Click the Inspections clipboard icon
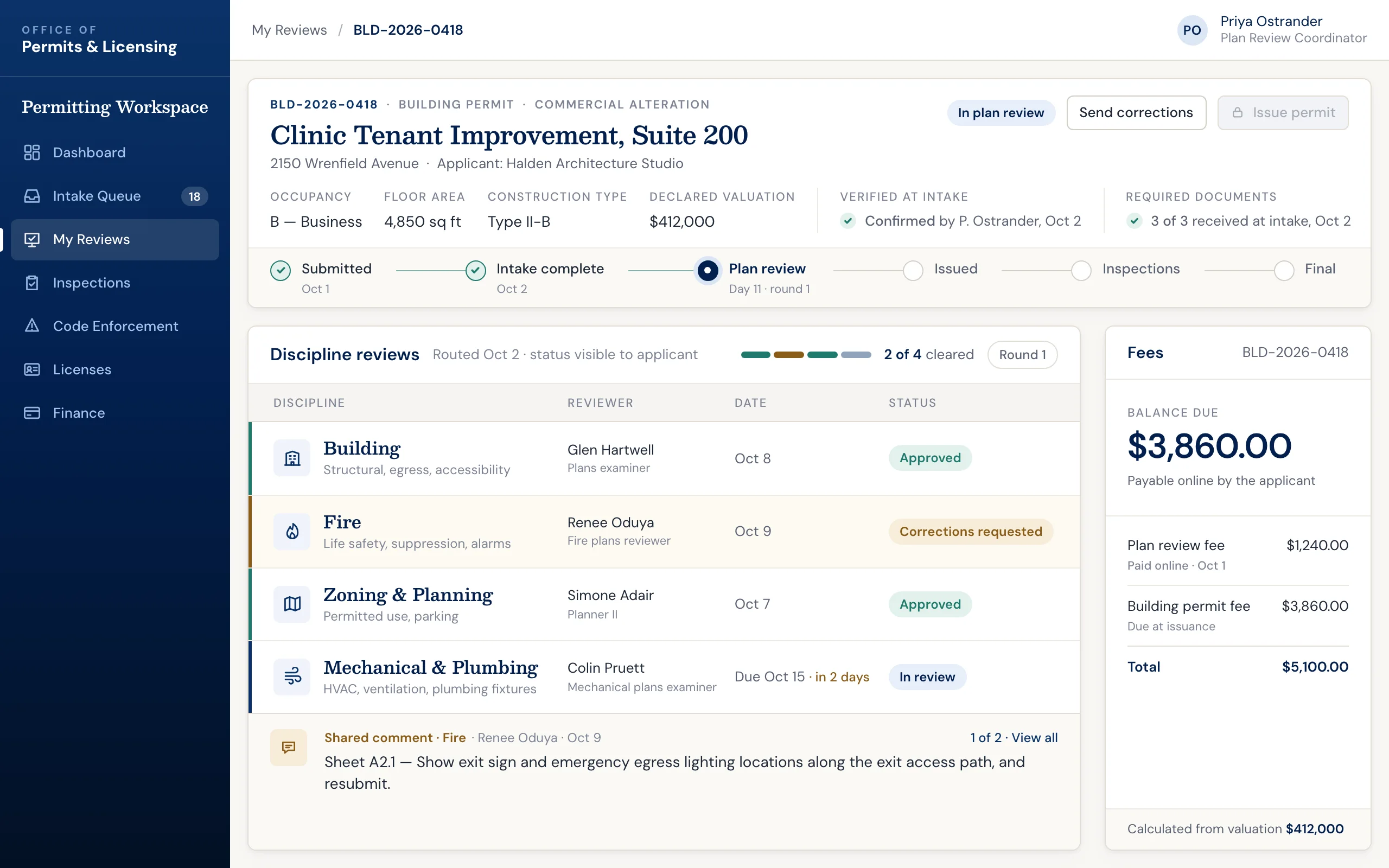Image resolution: width=1389 pixels, height=868 pixels. click(x=32, y=283)
